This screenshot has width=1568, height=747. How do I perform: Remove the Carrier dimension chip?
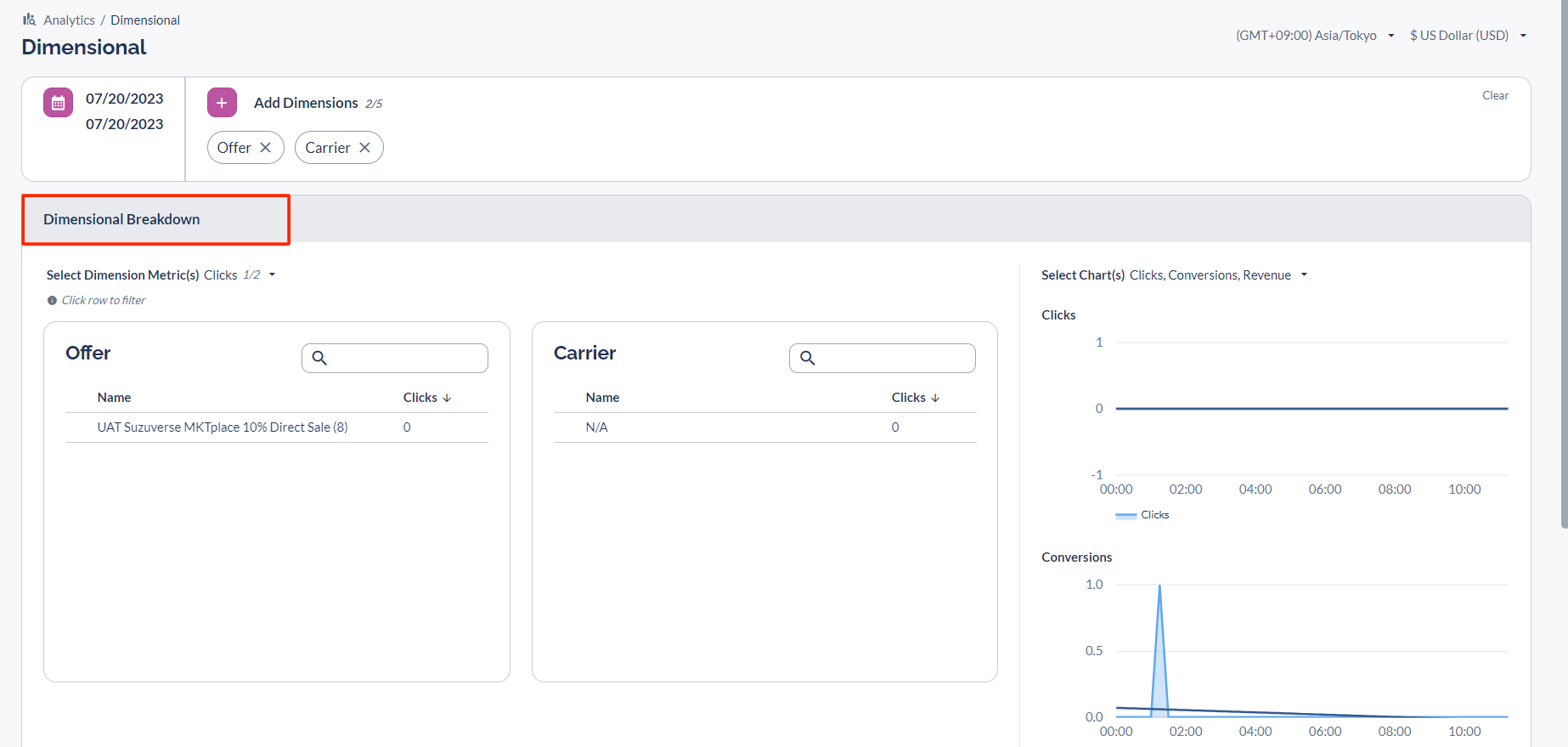365,148
